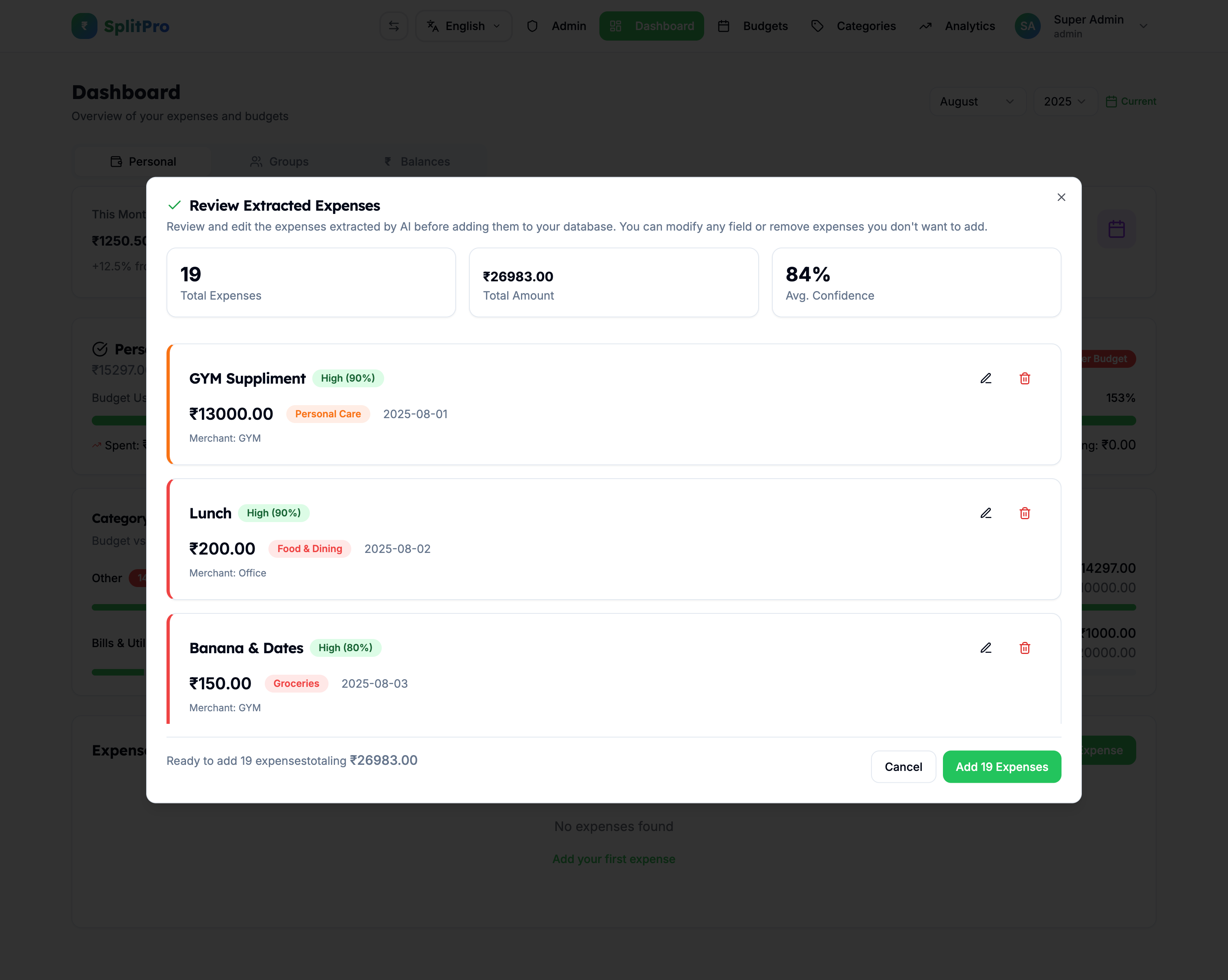
Task: Click the ₹13000.00 amount
Action: point(231,414)
